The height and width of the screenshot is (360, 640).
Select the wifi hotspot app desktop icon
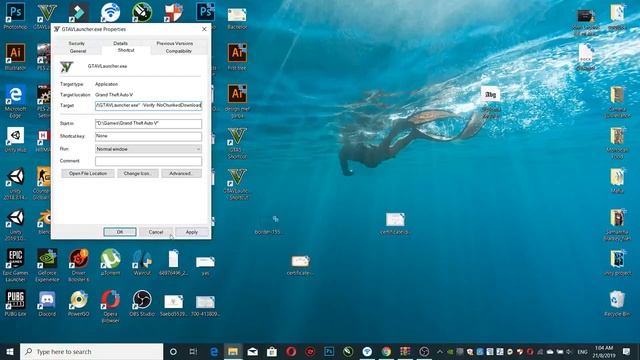tap(110, 12)
